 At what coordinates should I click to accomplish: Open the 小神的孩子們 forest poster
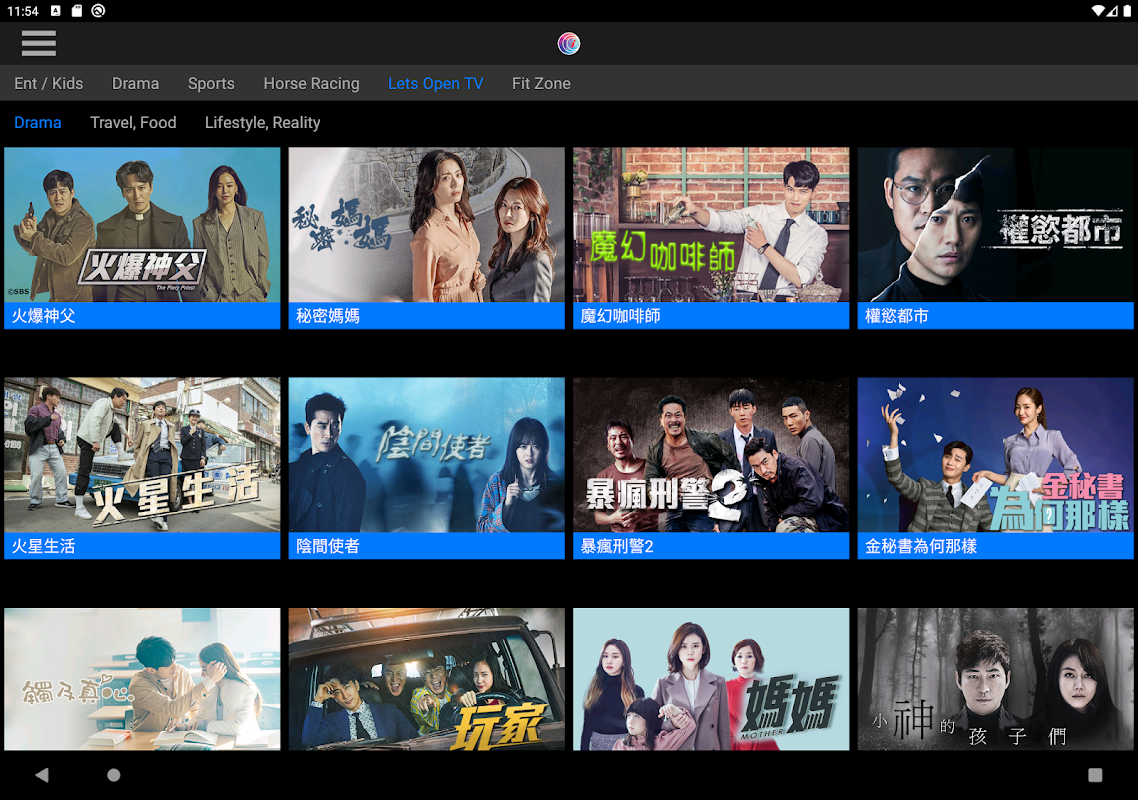pos(996,679)
